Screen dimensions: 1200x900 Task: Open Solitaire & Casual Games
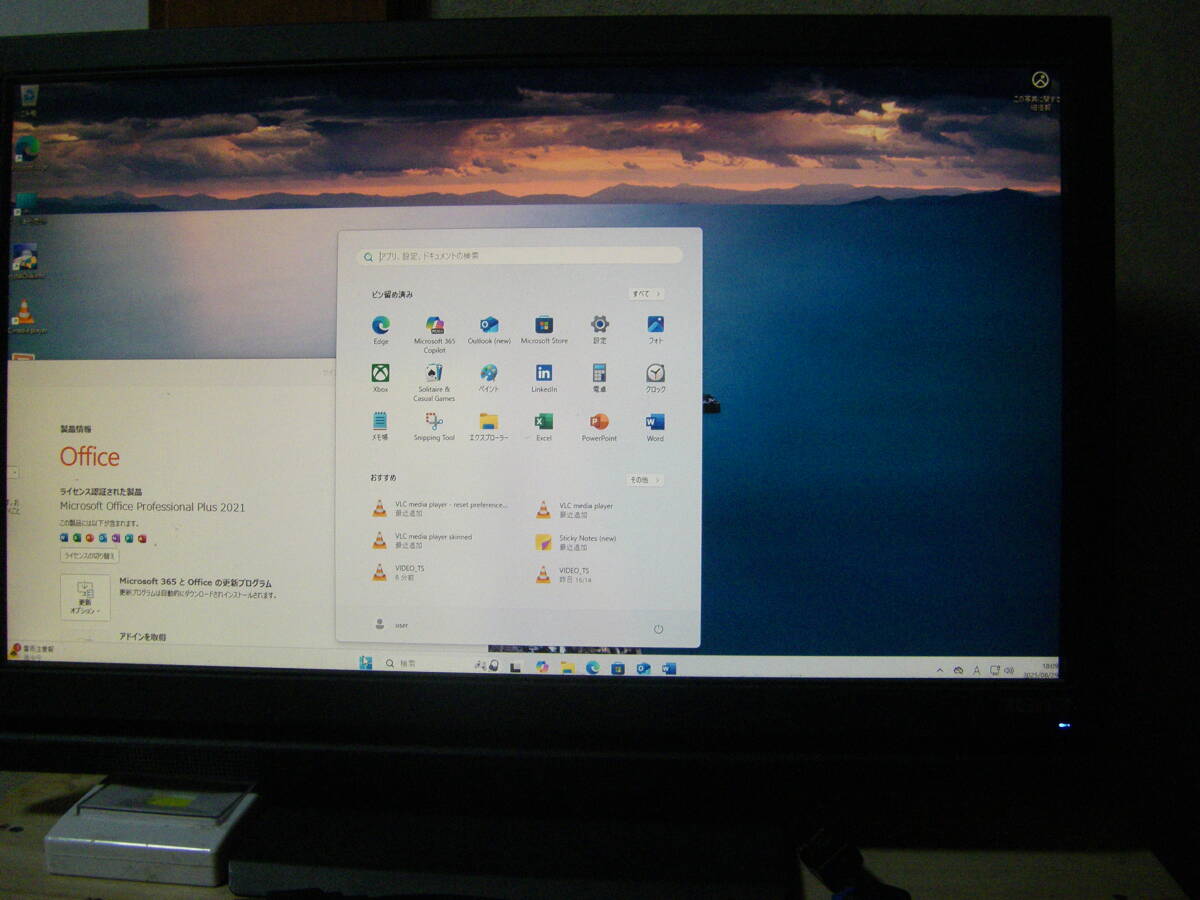(434, 382)
